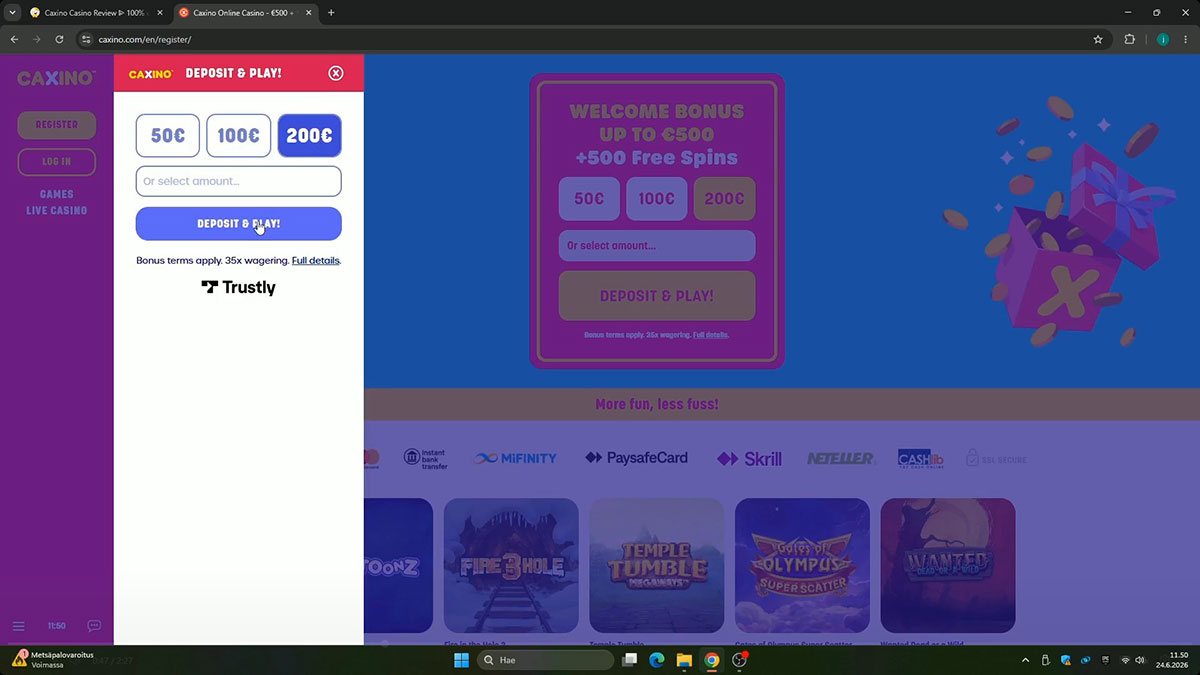This screenshot has height=675, width=1200.
Task: Click the Neteller payment logo
Action: 841,458
